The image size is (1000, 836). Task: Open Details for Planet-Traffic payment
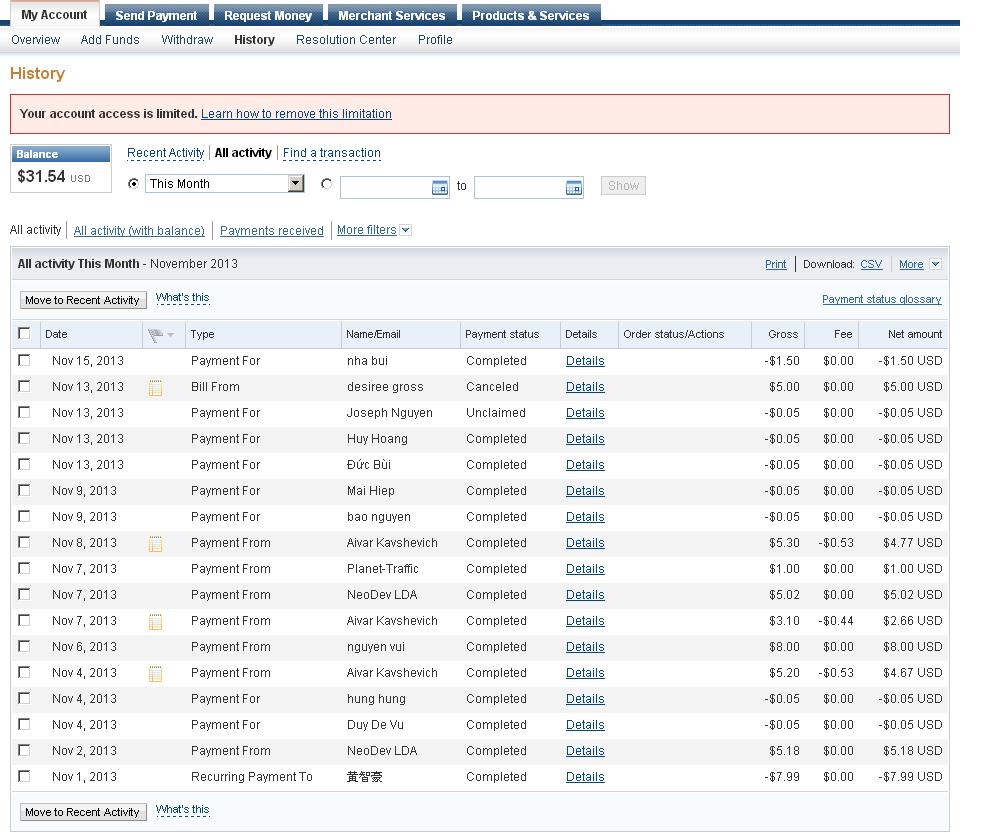pyautogui.click(x=585, y=569)
